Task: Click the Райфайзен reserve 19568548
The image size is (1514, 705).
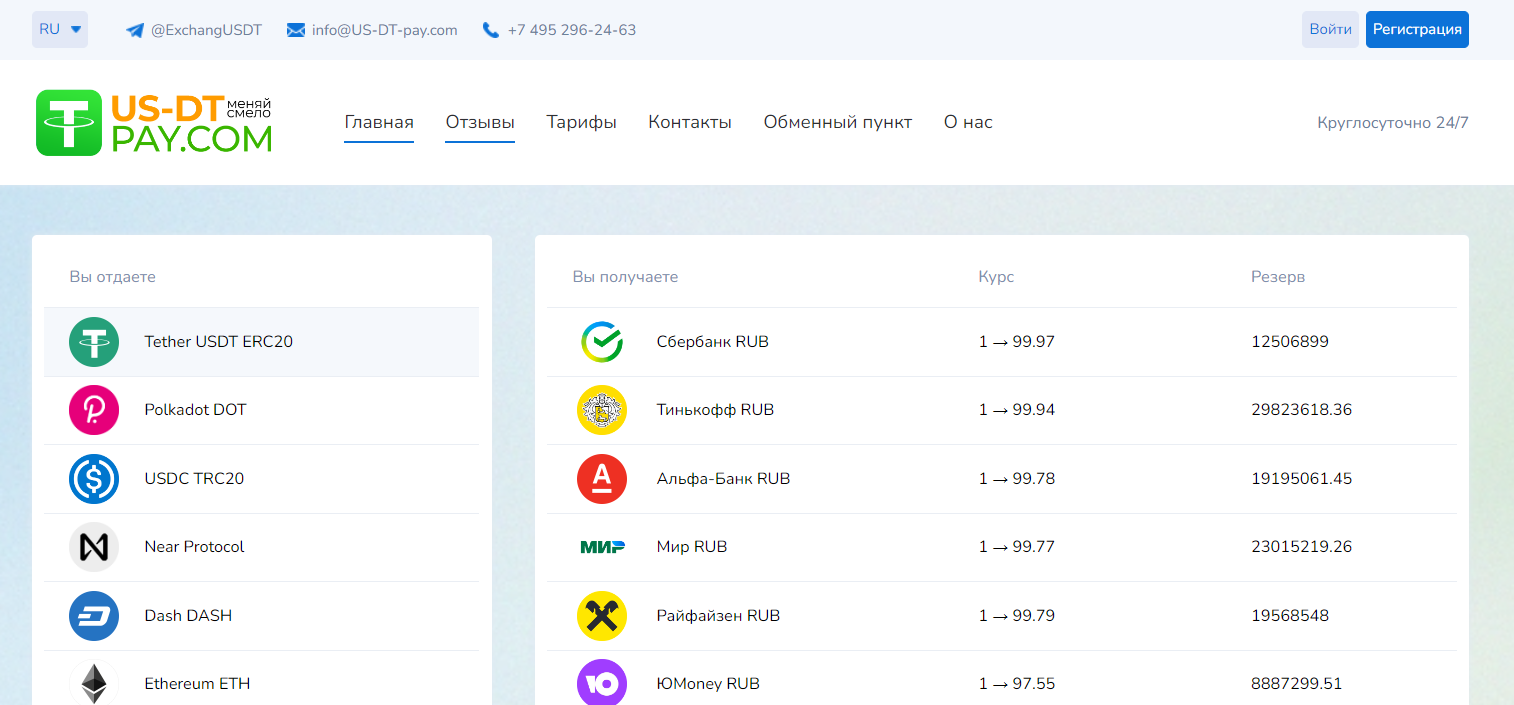Action: tap(1290, 616)
